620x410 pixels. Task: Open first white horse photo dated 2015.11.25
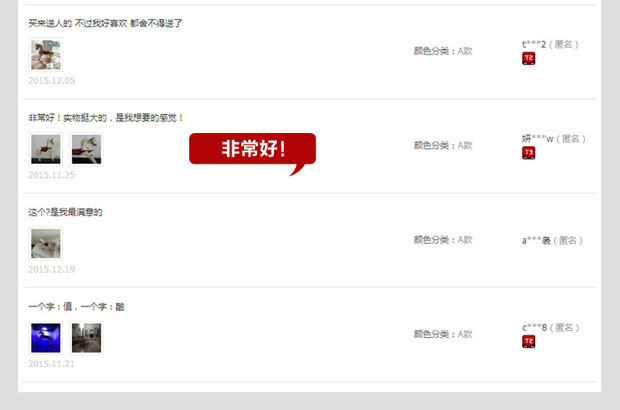[46, 149]
